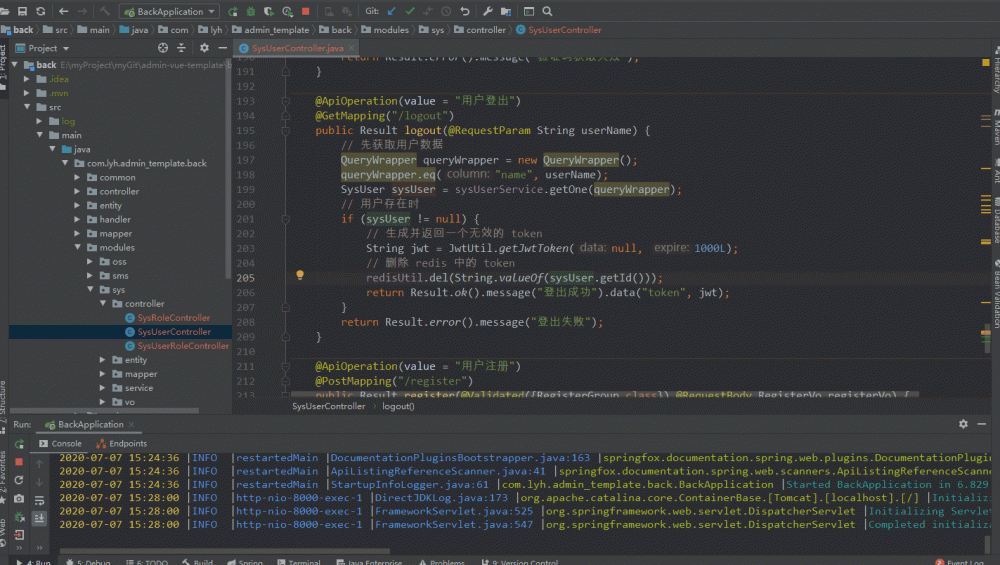
Task: Expand the .mvn folder
Action: 27,93
